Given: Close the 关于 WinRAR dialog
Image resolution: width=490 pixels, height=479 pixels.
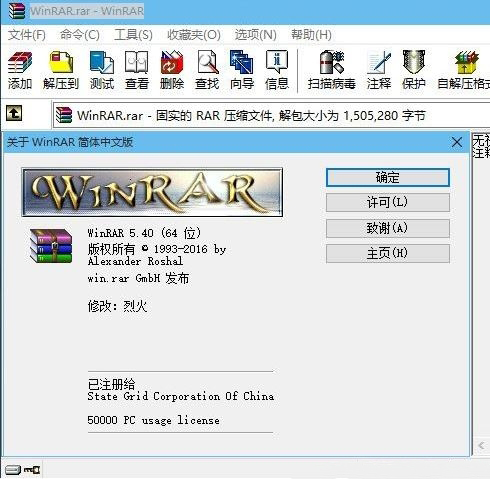Looking at the screenshot, I should click(457, 142).
